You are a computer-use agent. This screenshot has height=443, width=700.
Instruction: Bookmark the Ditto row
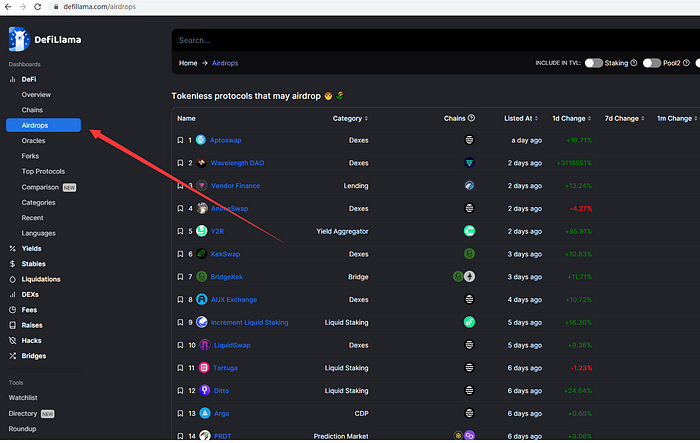tap(180, 391)
